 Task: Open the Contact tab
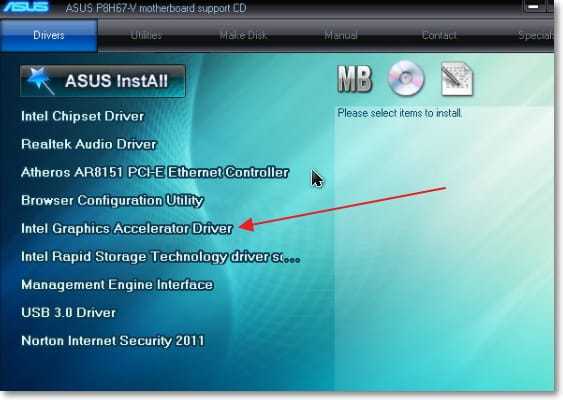point(439,35)
